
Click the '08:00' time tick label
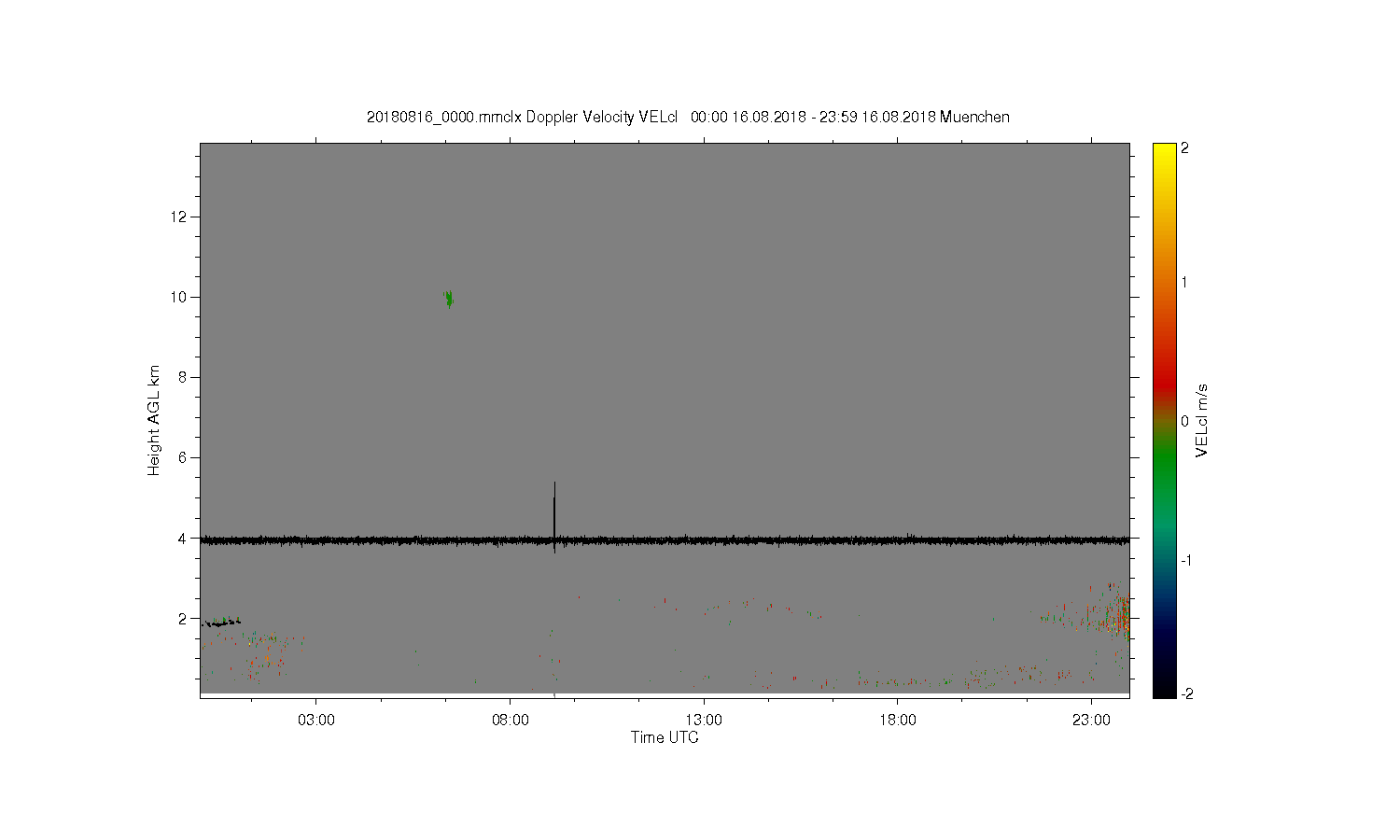[x=510, y=721]
